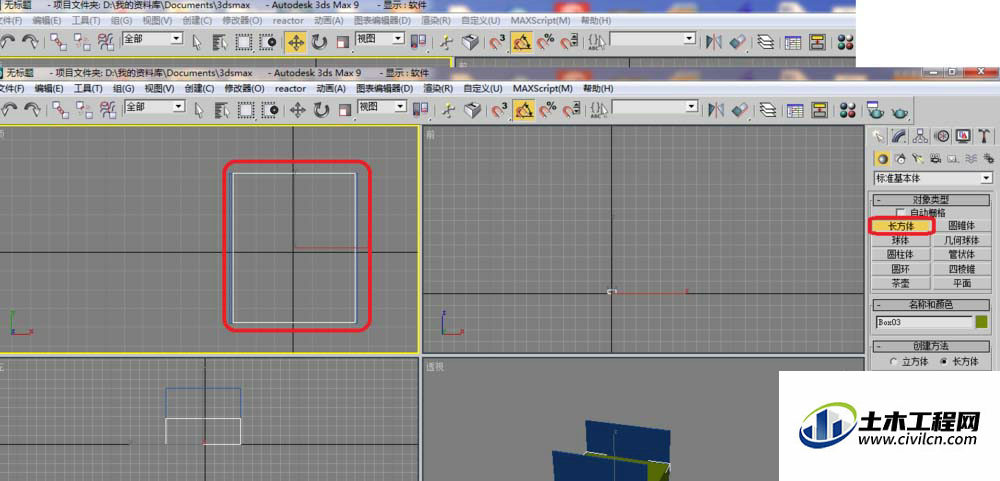Activate Select and Rotate tool in front window
Image resolution: width=1000 pixels, height=481 pixels.
tap(321, 110)
